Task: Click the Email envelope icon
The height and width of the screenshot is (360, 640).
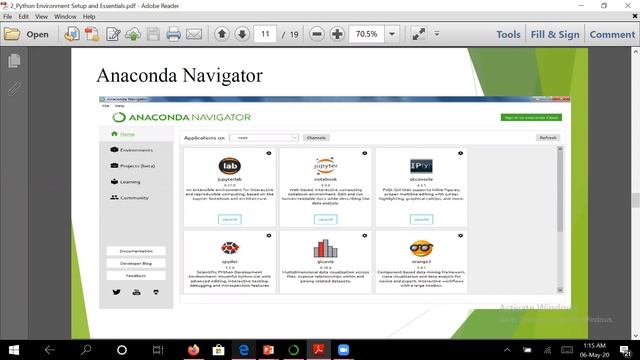Action: tap(194, 34)
